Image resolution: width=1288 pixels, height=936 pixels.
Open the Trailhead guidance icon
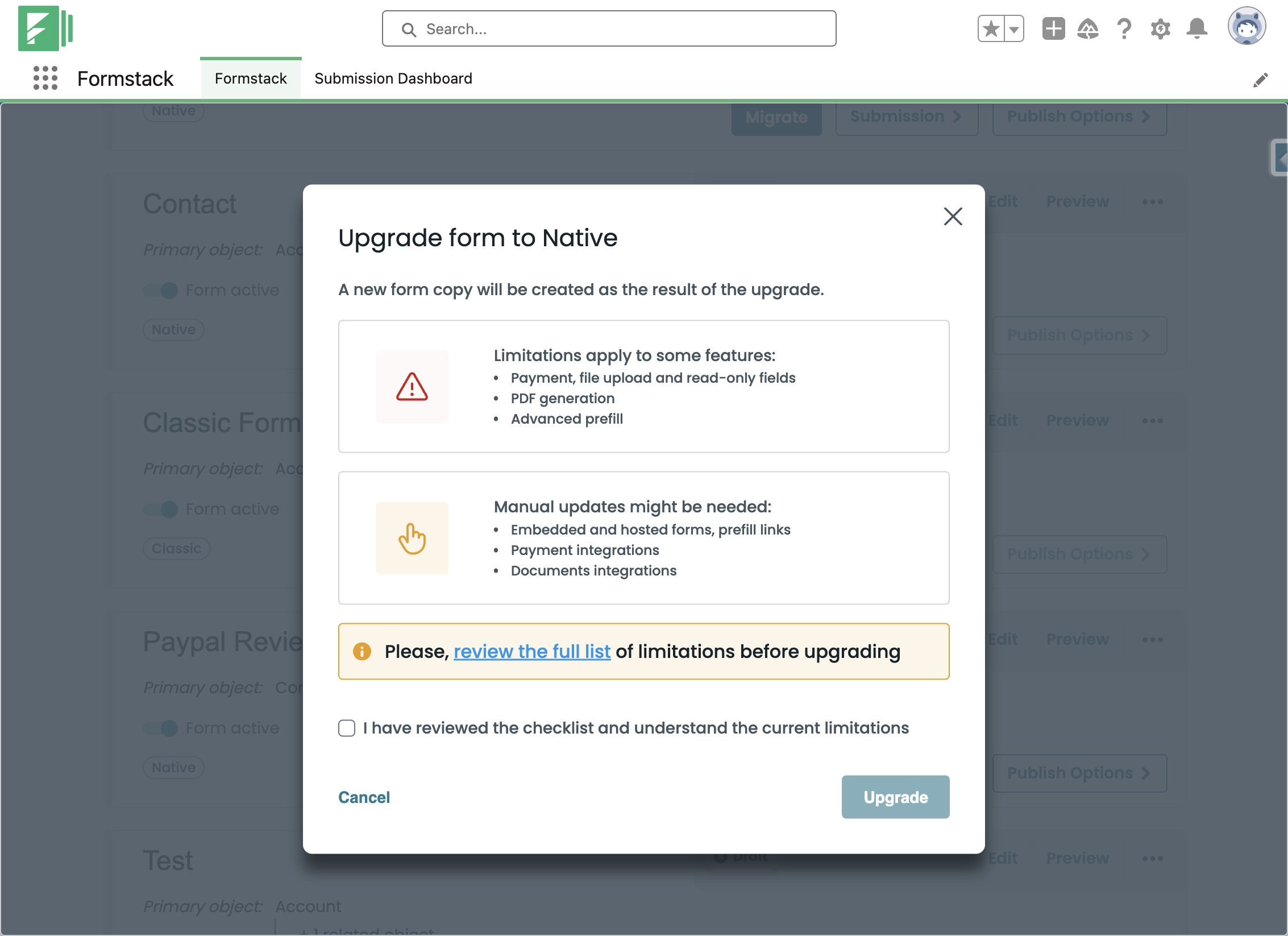point(1087,28)
